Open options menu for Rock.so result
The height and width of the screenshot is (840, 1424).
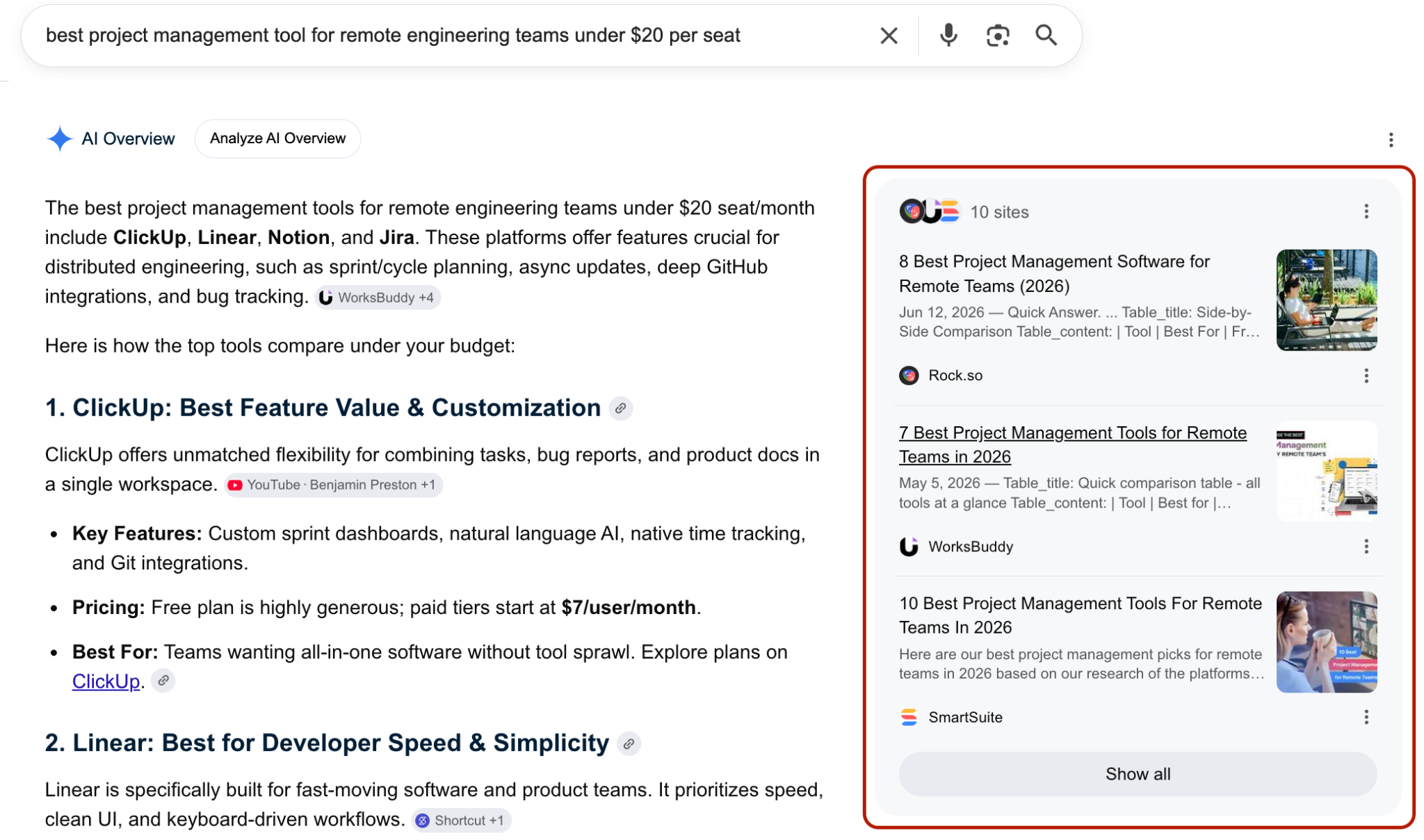pyautogui.click(x=1366, y=375)
